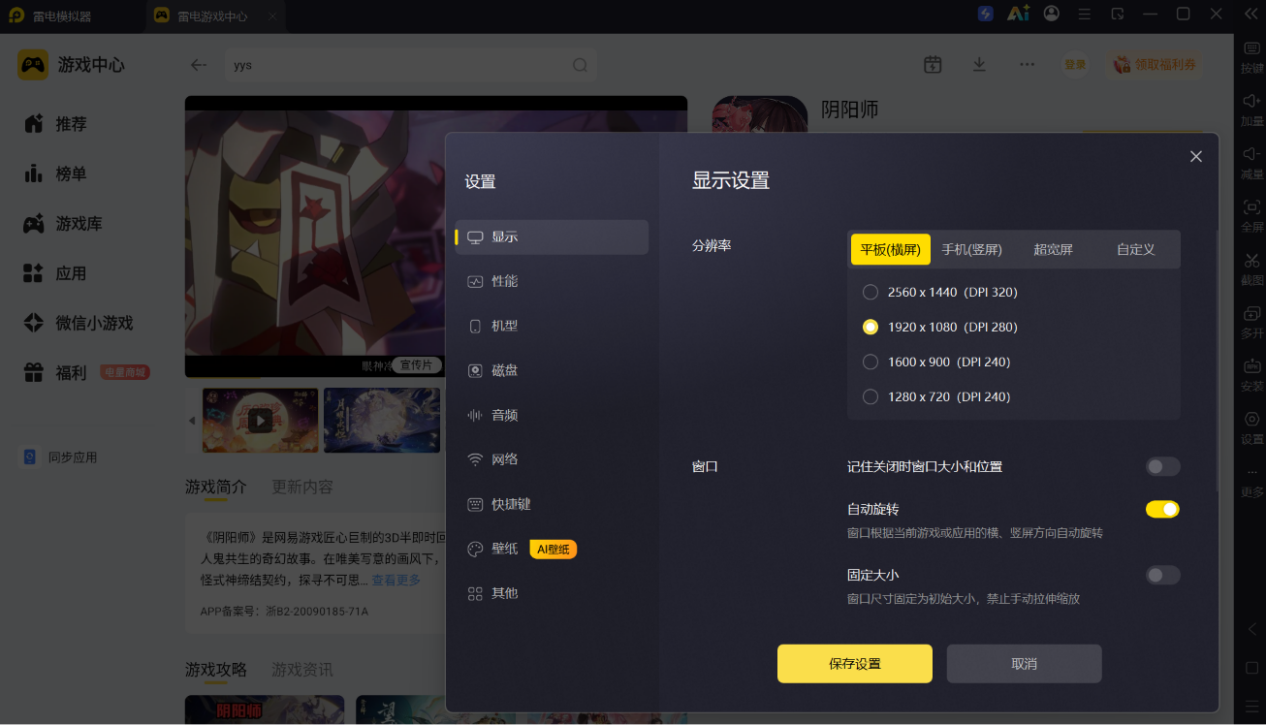The image size is (1266, 725).
Task: Click 减量 volume down in right toolbar
Action: [1252, 163]
